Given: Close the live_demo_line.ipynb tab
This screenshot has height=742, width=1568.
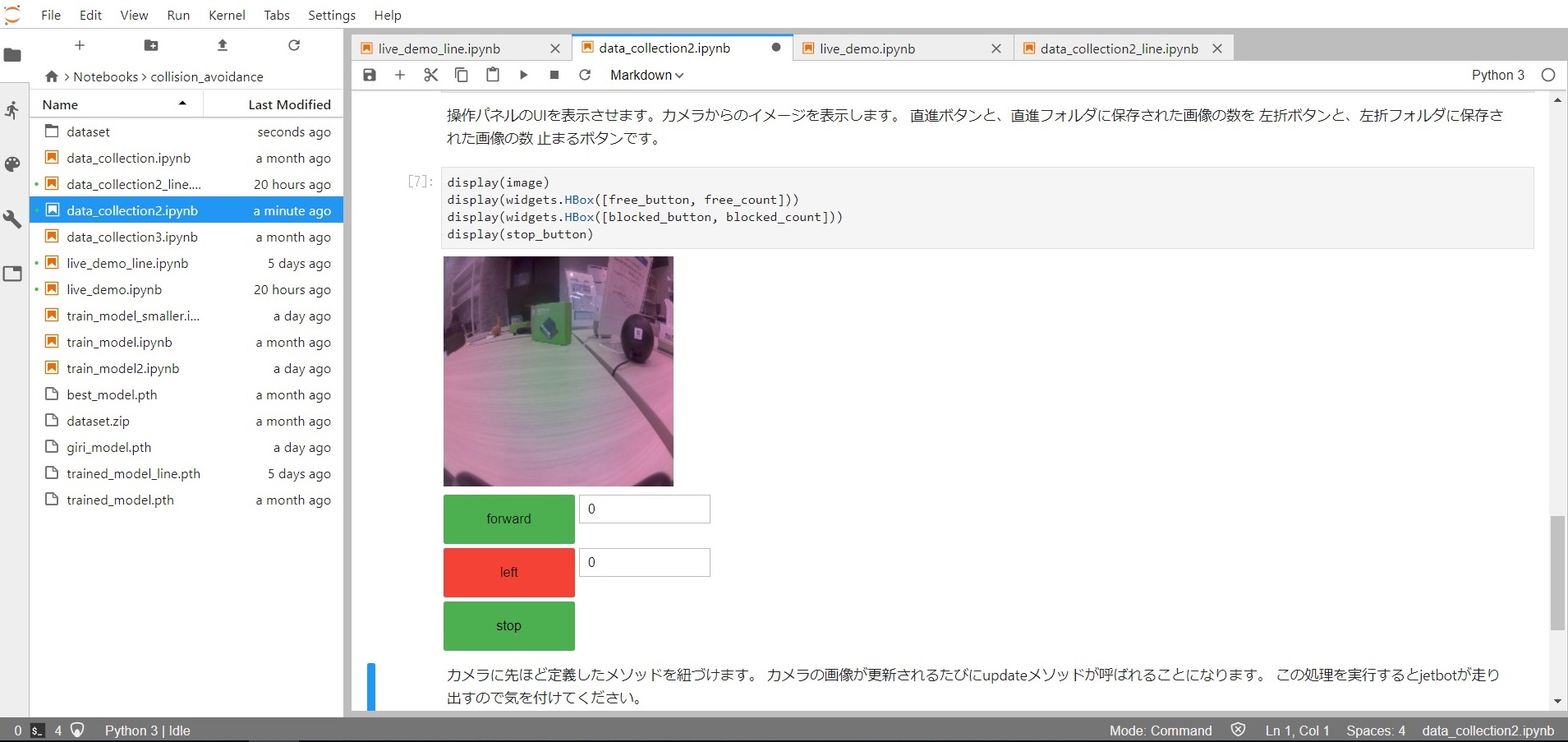Looking at the screenshot, I should 555,48.
